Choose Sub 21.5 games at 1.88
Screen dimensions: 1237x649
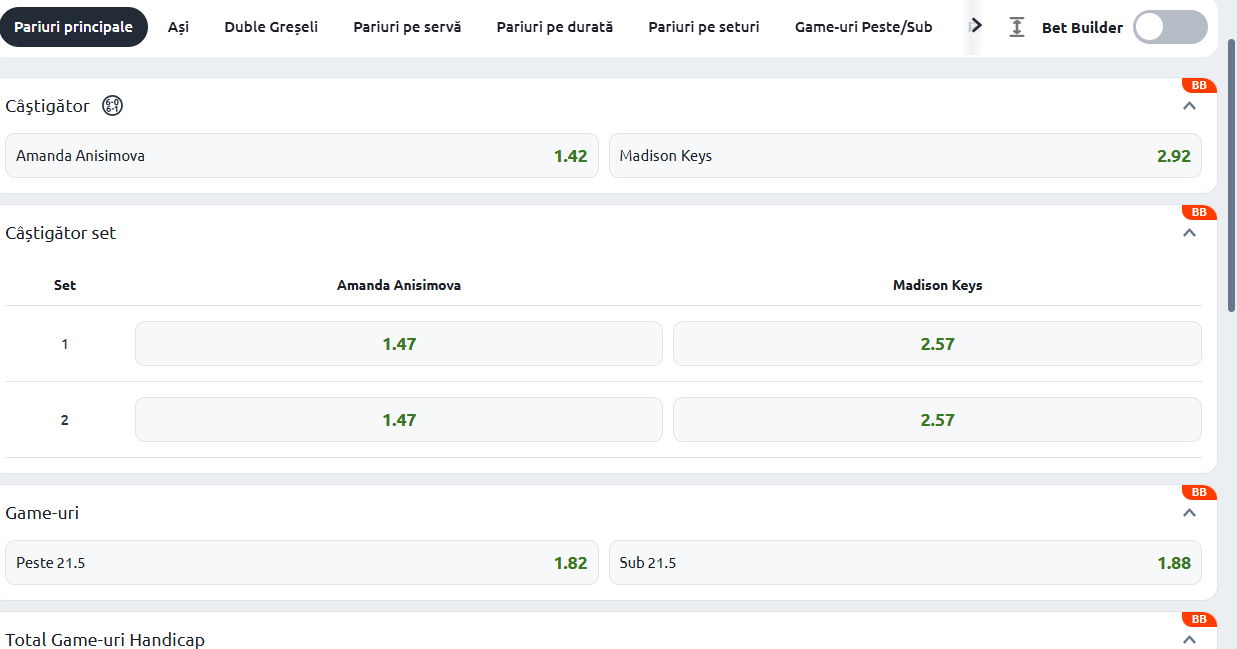tap(905, 563)
